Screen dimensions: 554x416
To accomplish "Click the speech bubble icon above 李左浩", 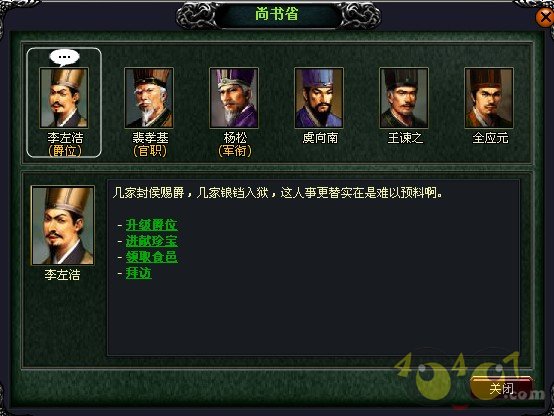I will coord(64,58).
